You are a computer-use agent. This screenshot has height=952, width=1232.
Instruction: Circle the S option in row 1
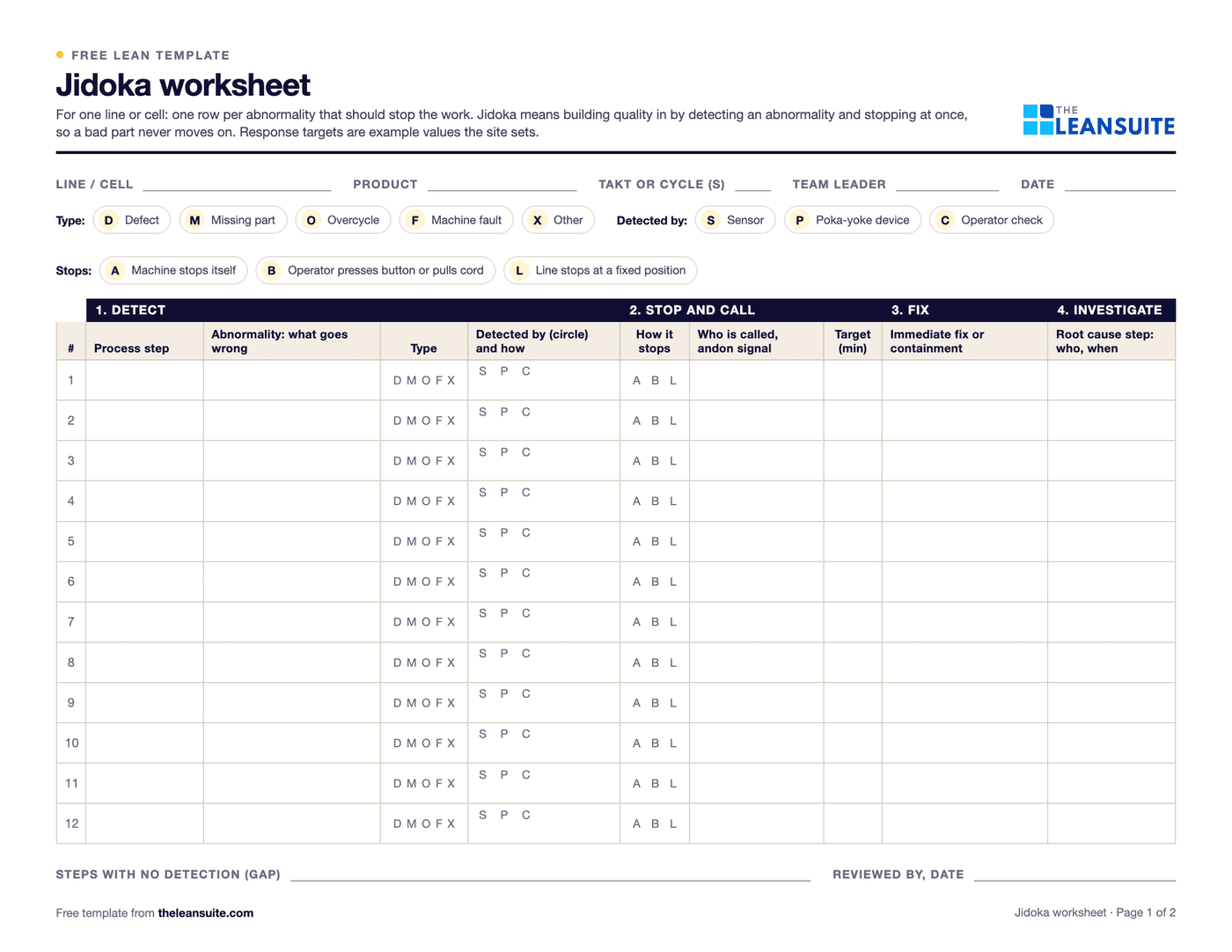click(x=482, y=371)
